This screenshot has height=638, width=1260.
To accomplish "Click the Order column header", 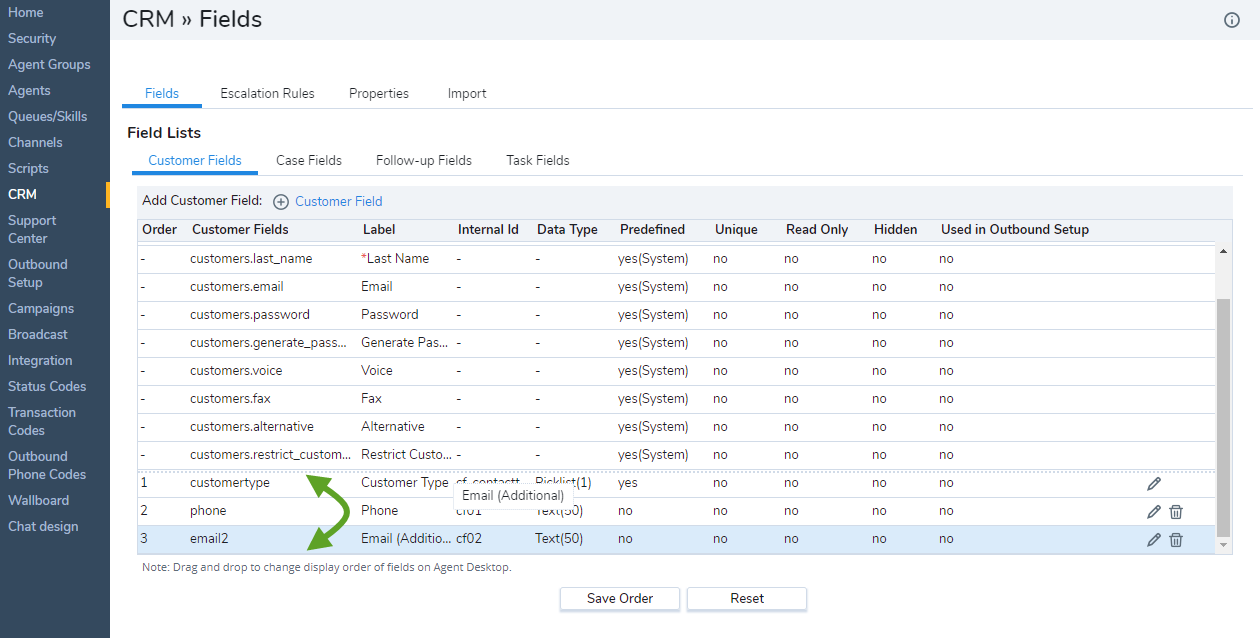I will coord(160,230).
